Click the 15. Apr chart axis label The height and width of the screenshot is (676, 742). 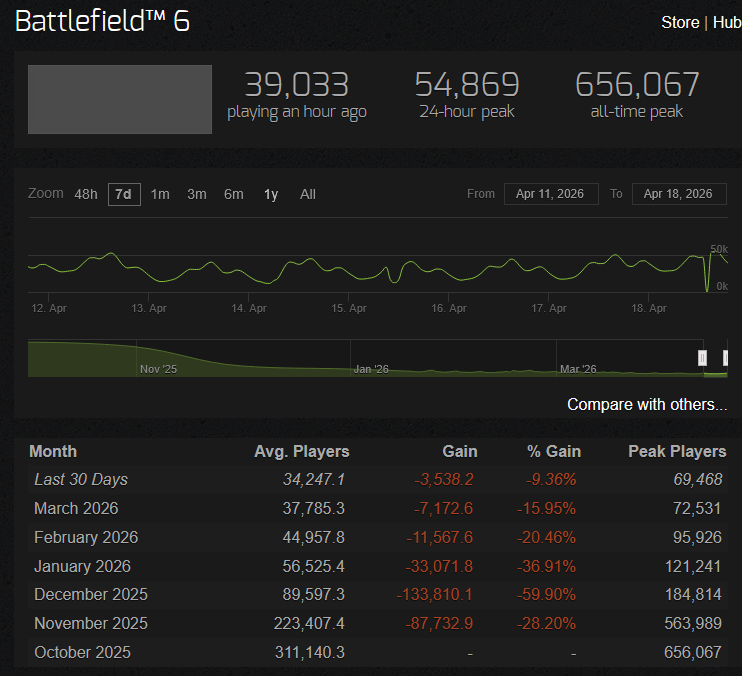(x=349, y=308)
